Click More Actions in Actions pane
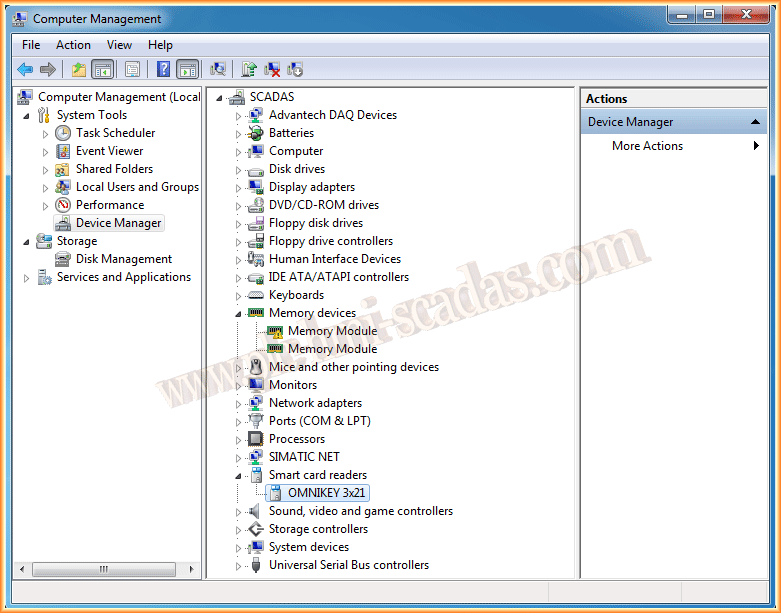 [648, 146]
